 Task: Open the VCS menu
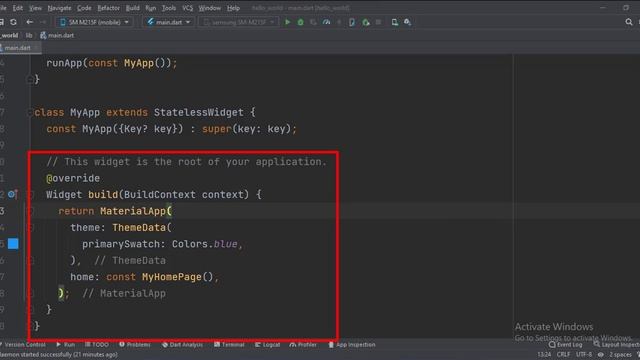coord(187,8)
